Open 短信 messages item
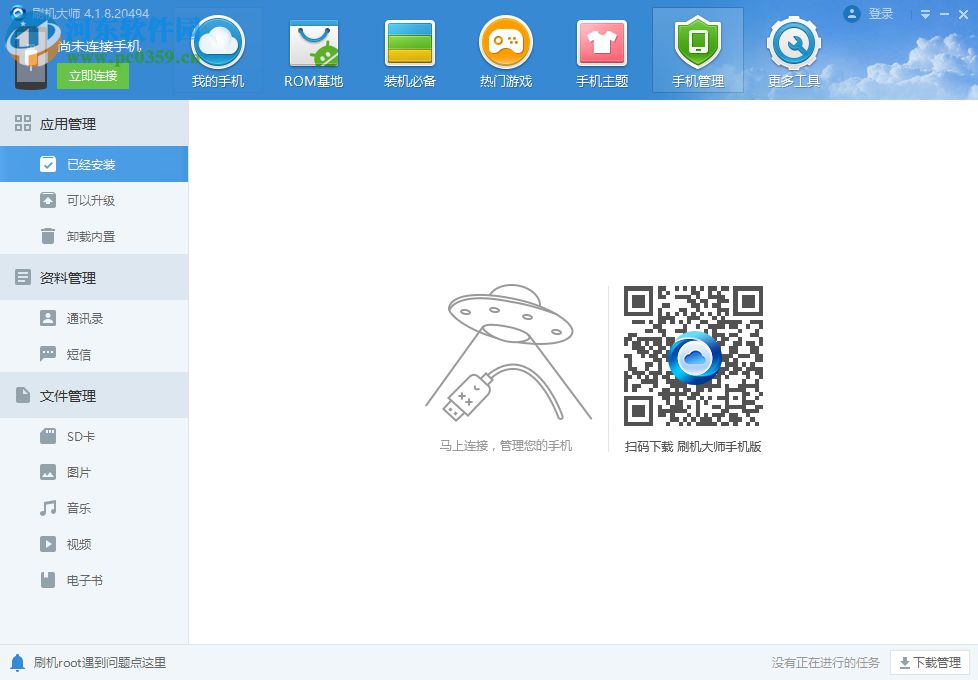978x680 pixels. [x=94, y=354]
